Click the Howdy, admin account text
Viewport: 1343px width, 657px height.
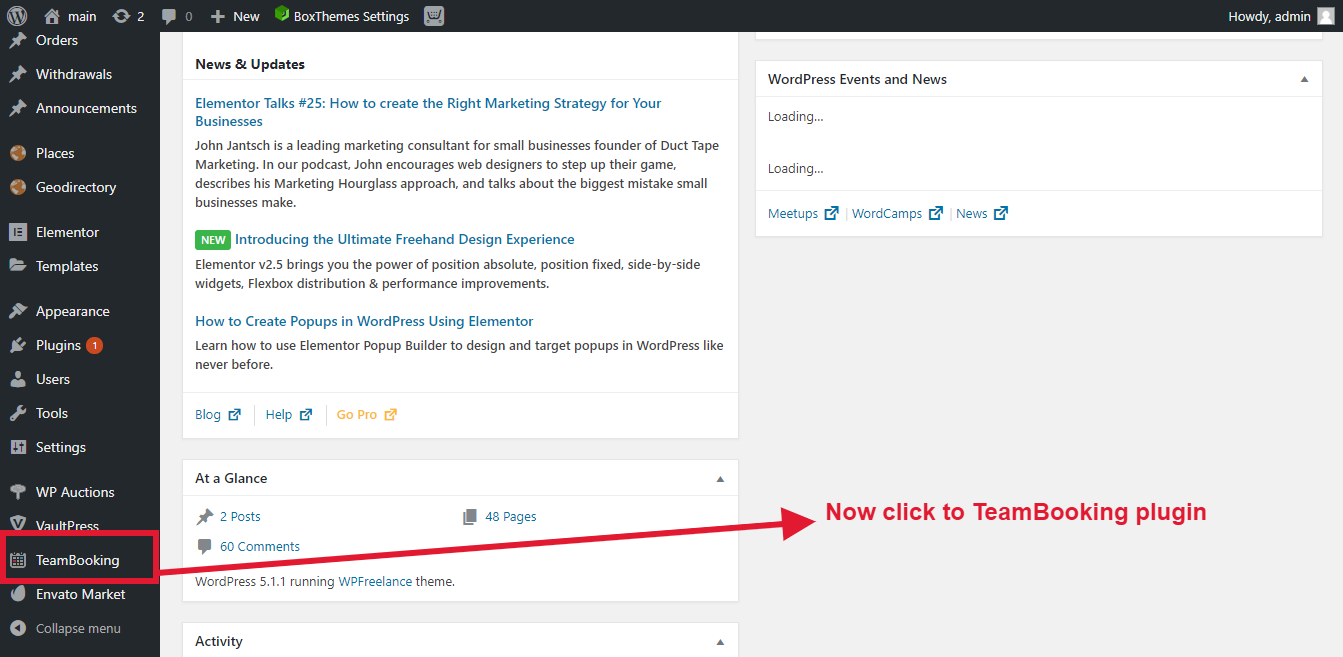click(x=1269, y=16)
